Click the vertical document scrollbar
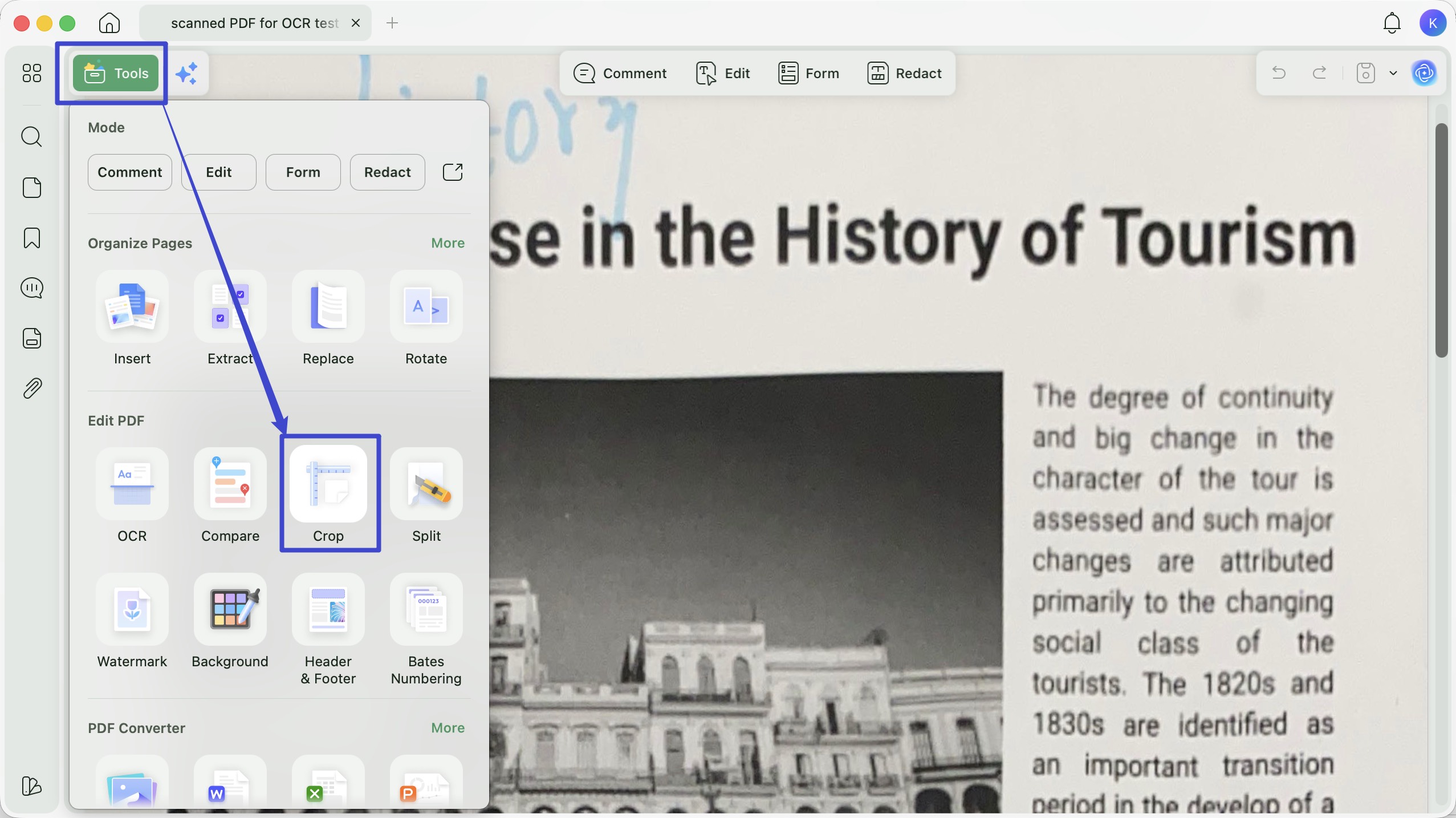 pos(1442,240)
